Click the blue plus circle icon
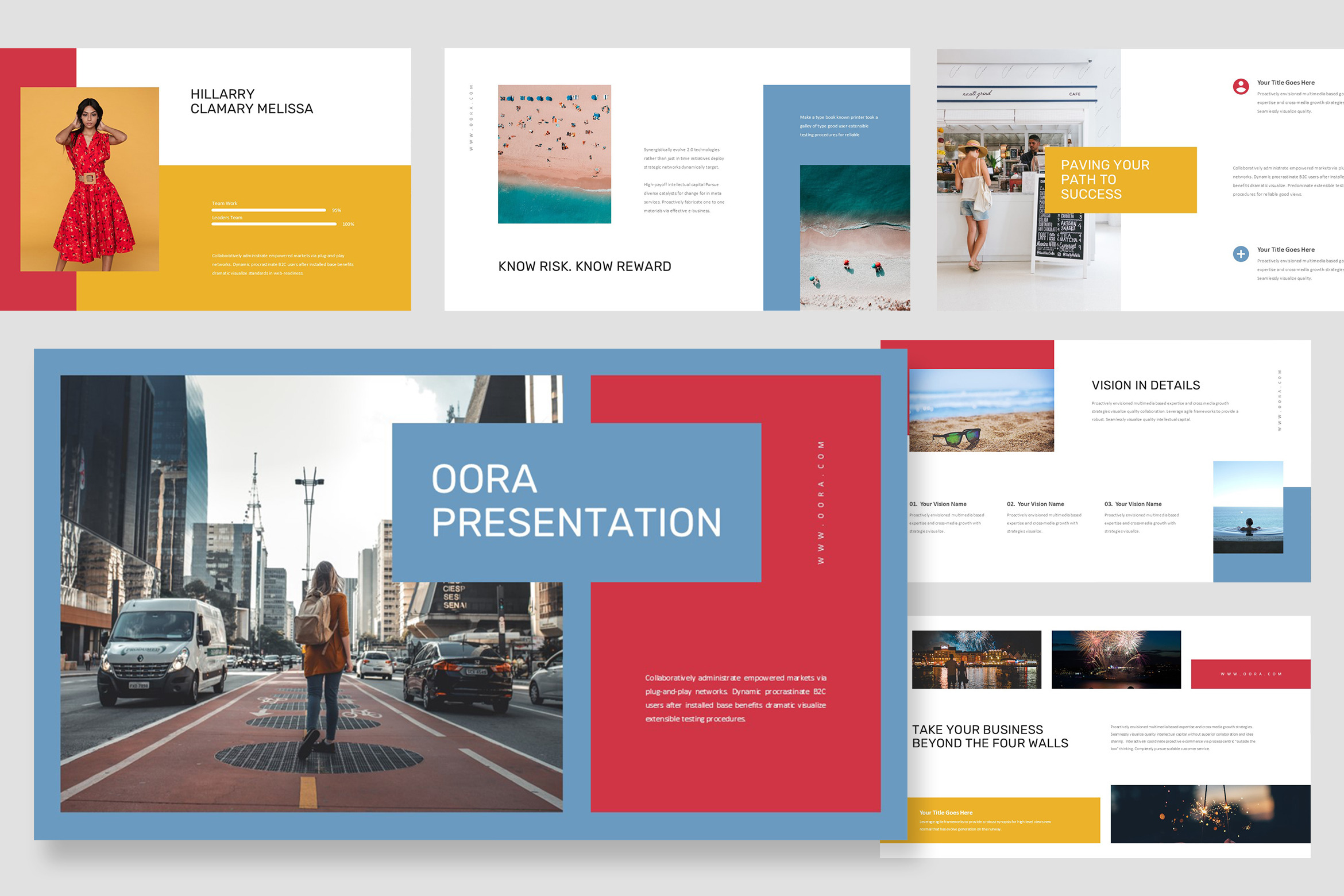The image size is (1344, 896). pos(1241,254)
